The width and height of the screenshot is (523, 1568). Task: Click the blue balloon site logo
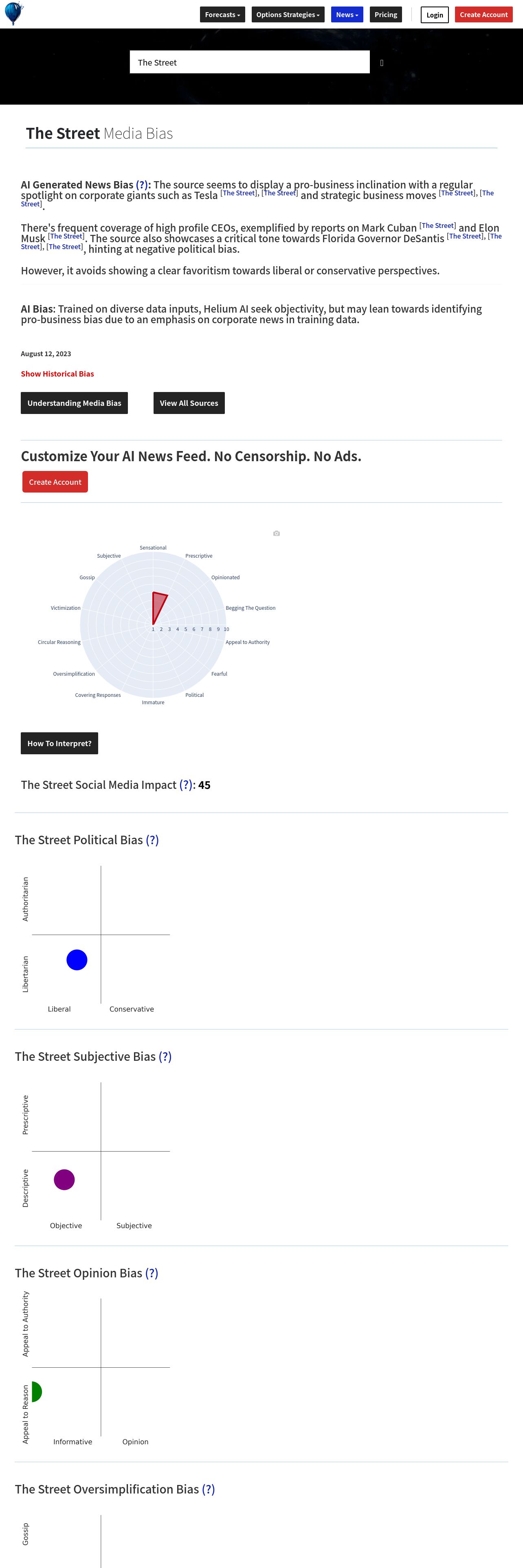click(x=13, y=13)
